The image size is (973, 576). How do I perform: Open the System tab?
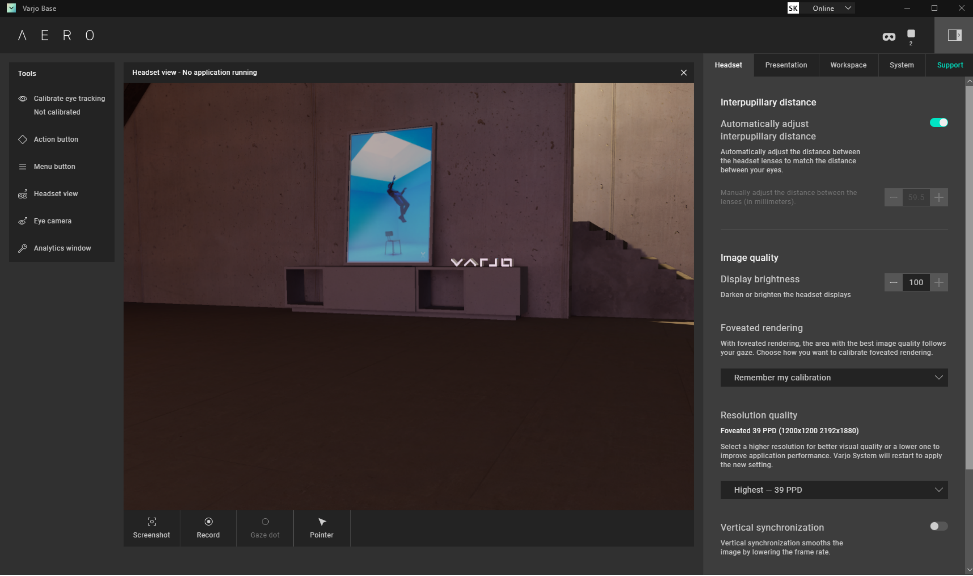point(901,64)
